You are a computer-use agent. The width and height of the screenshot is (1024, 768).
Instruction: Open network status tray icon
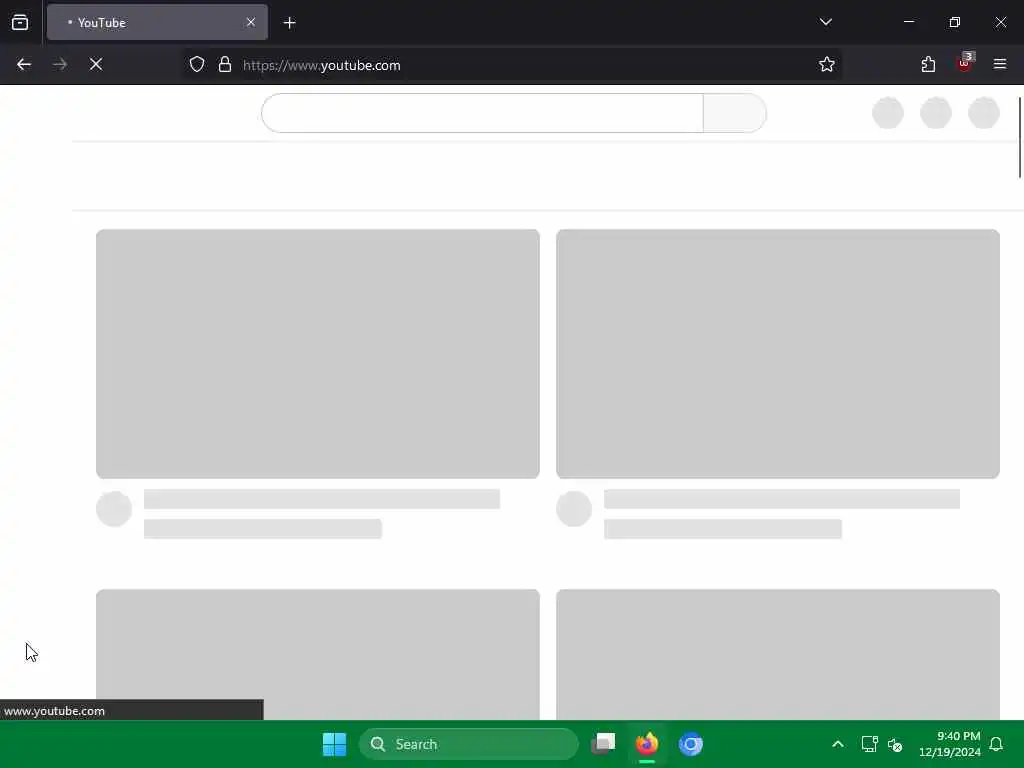(869, 744)
